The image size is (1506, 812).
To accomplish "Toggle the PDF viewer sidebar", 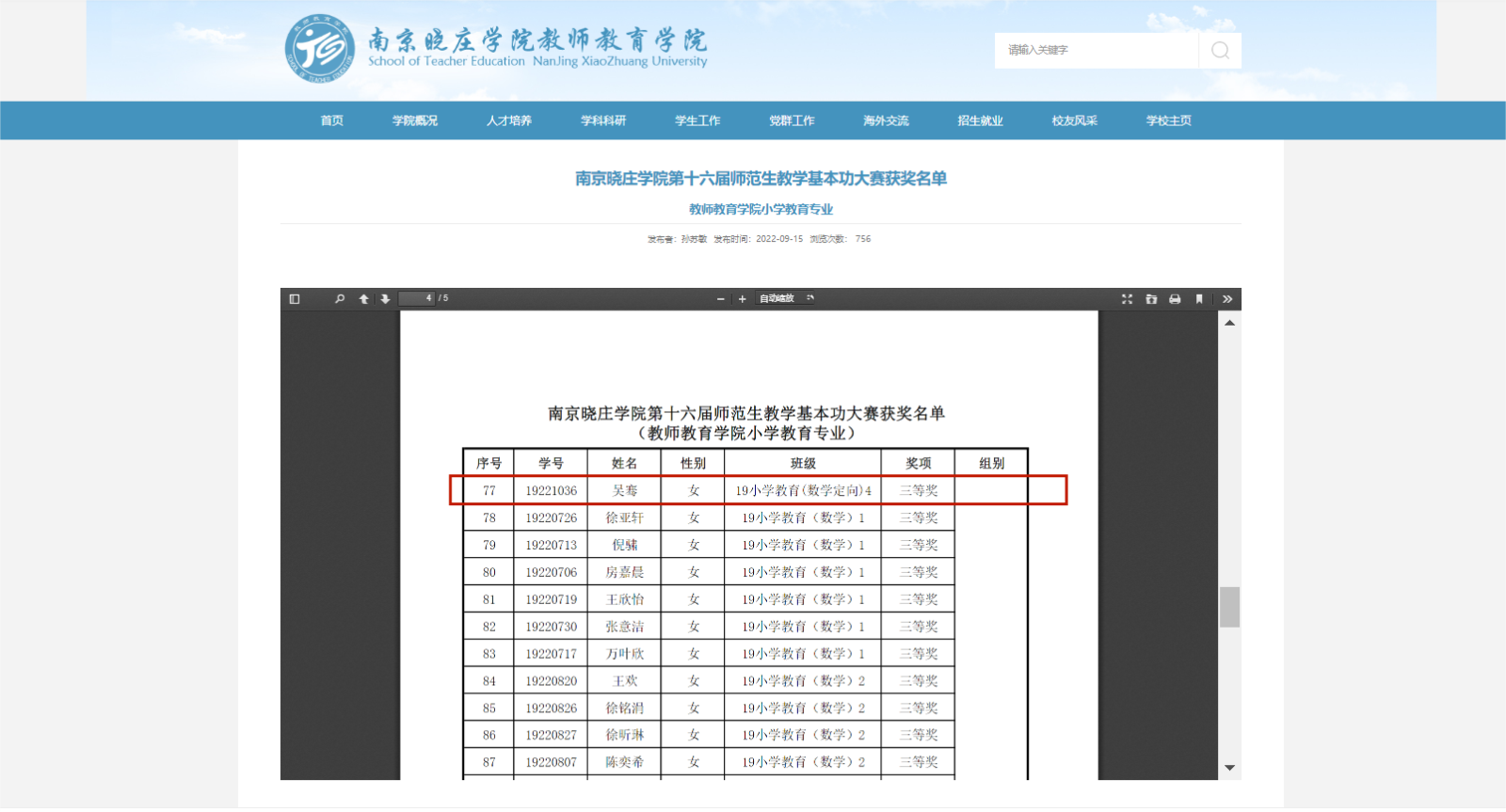I will click(x=295, y=299).
